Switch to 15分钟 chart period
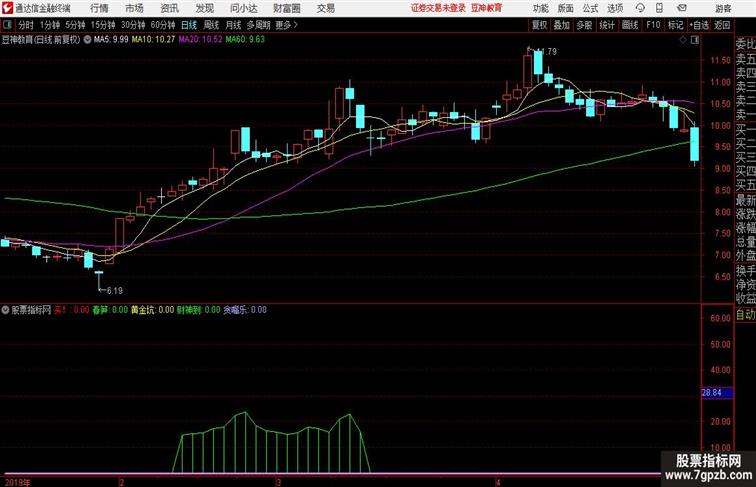The height and width of the screenshot is (487, 756). click(103, 25)
